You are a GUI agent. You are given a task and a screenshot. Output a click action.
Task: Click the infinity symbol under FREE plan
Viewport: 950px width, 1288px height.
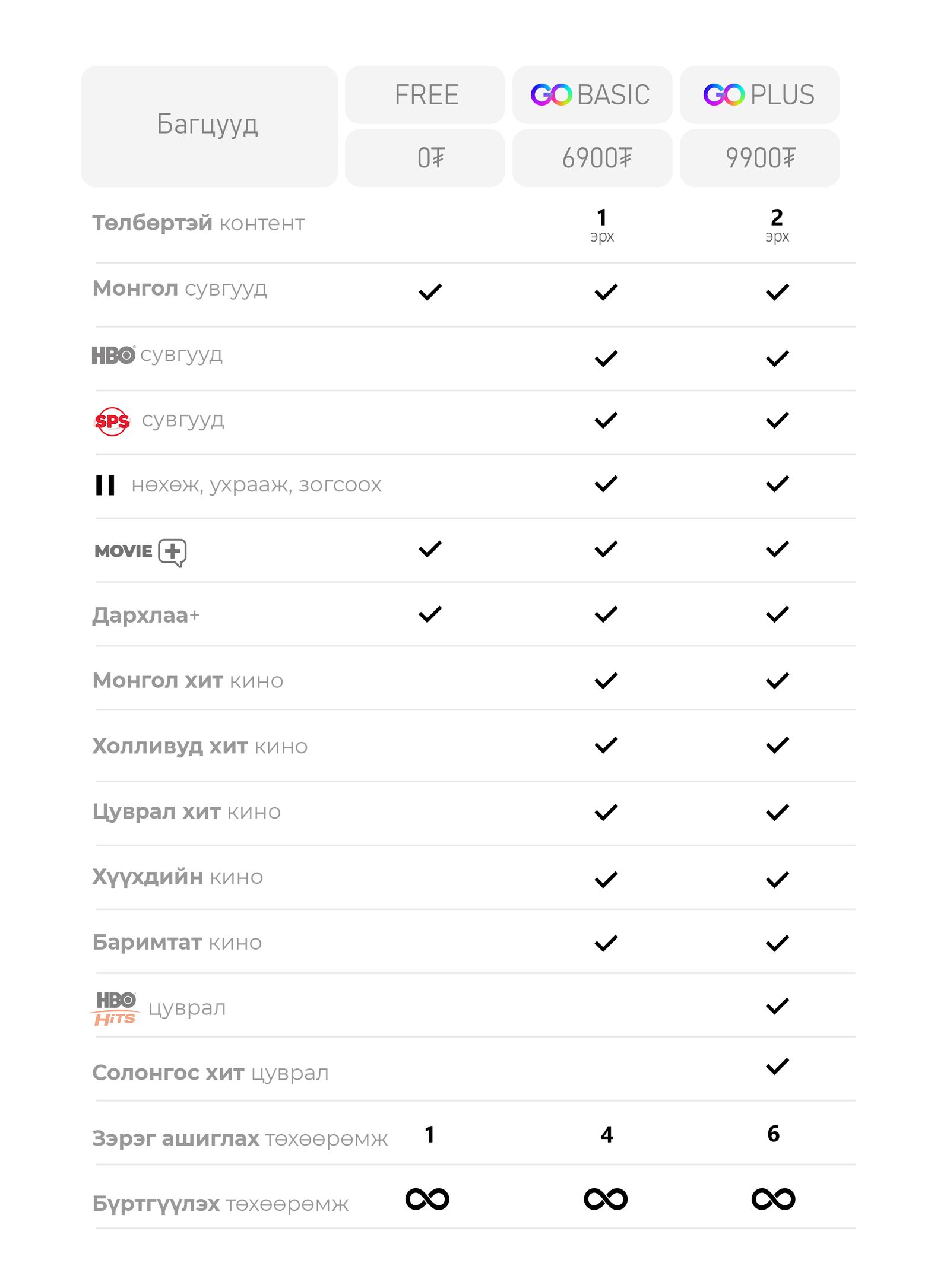[427, 1199]
